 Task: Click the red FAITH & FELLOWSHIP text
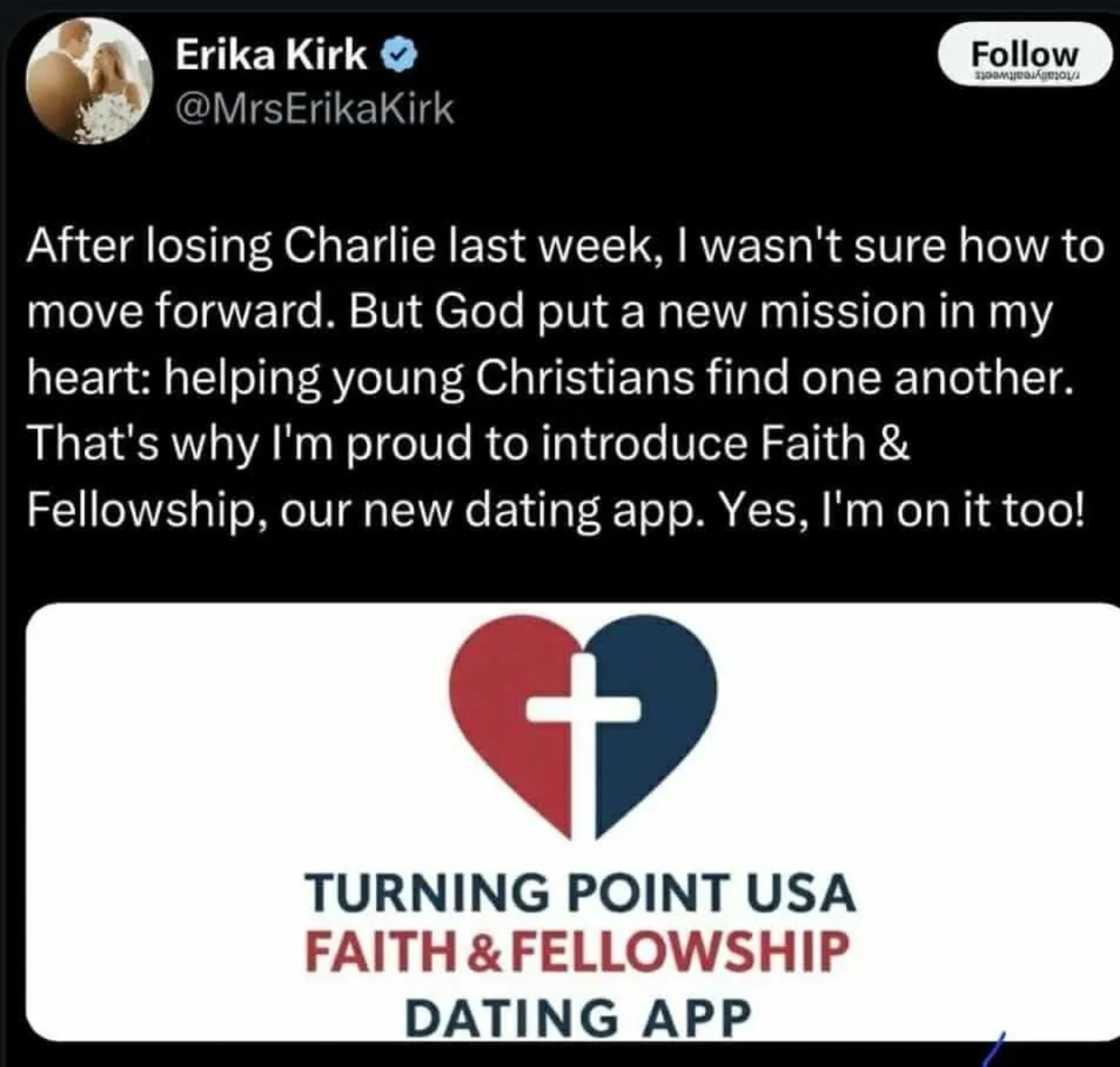tap(577, 952)
